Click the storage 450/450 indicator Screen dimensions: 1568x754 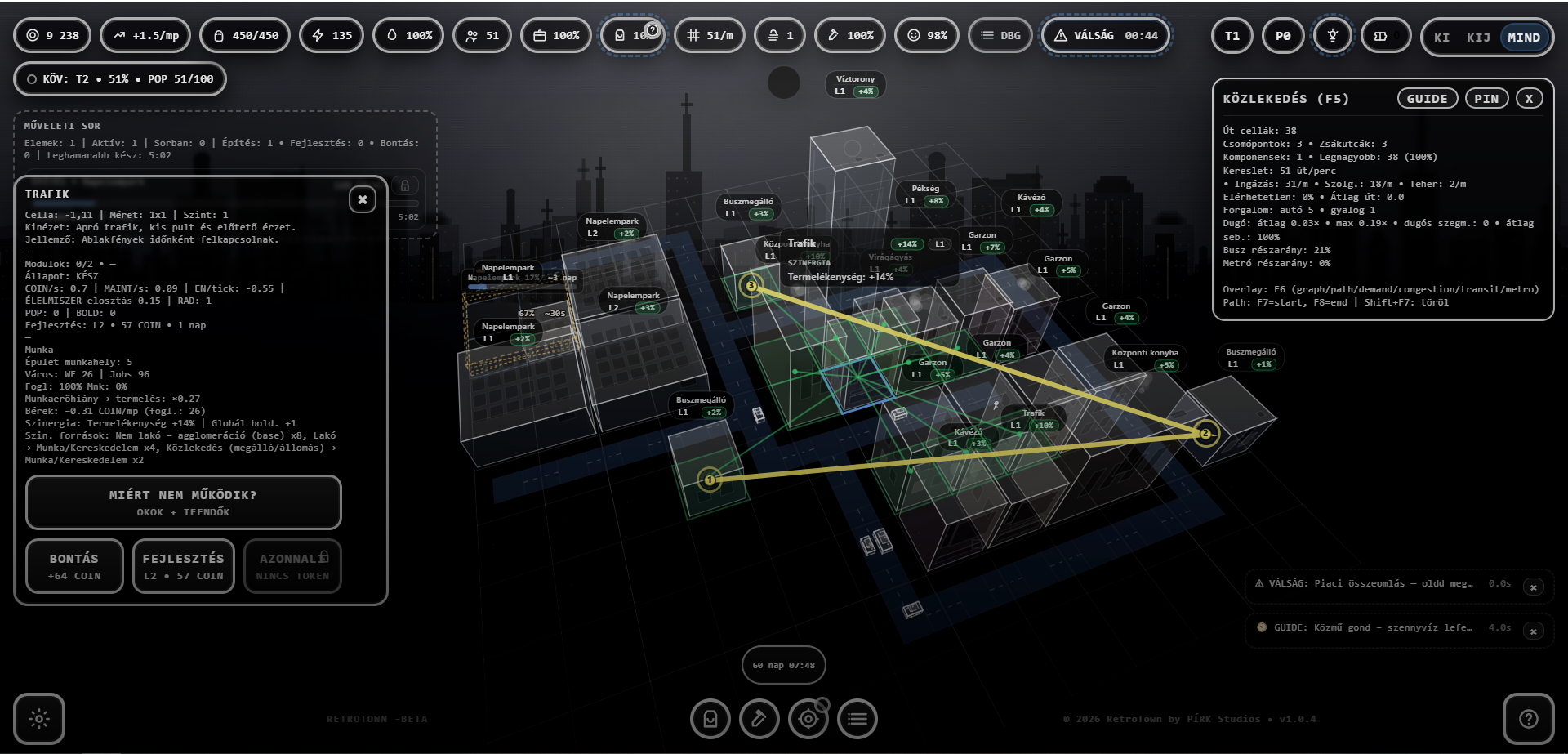click(x=245, y=35)
